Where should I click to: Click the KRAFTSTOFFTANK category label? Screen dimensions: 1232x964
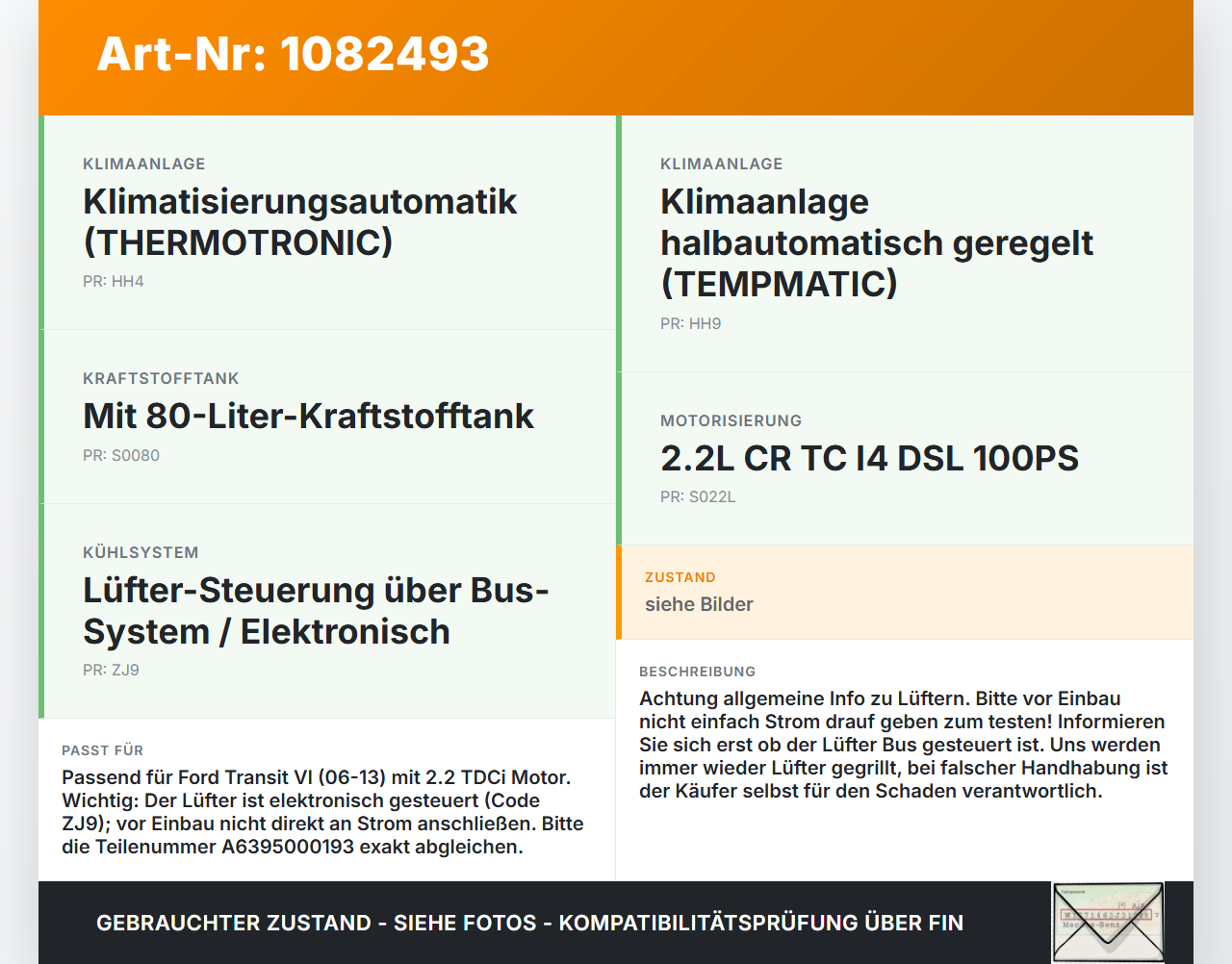click(x=161, y=379)
